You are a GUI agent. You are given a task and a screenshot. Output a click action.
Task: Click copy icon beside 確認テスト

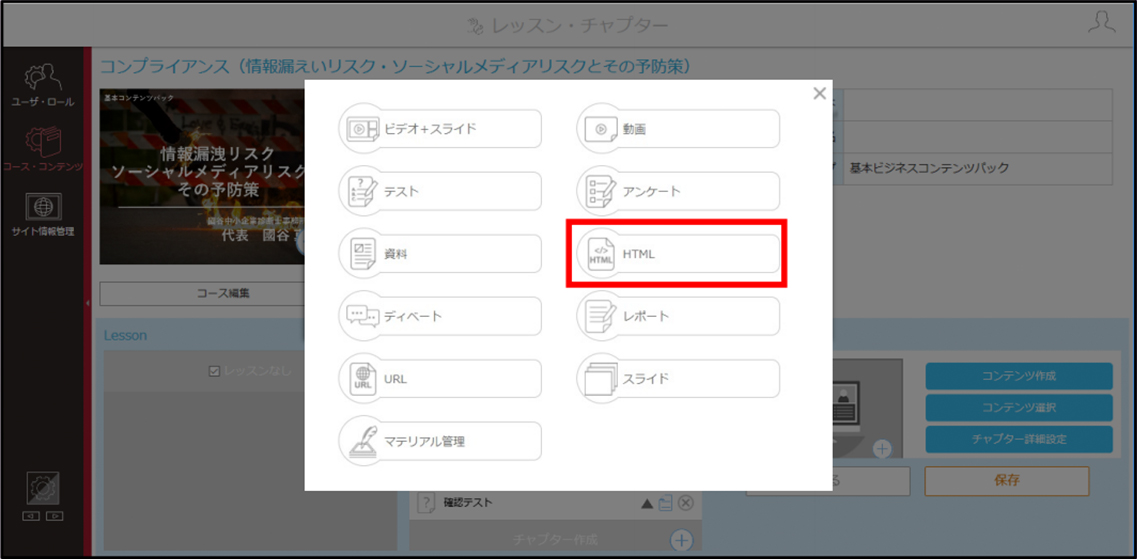(x=666, y=503)
